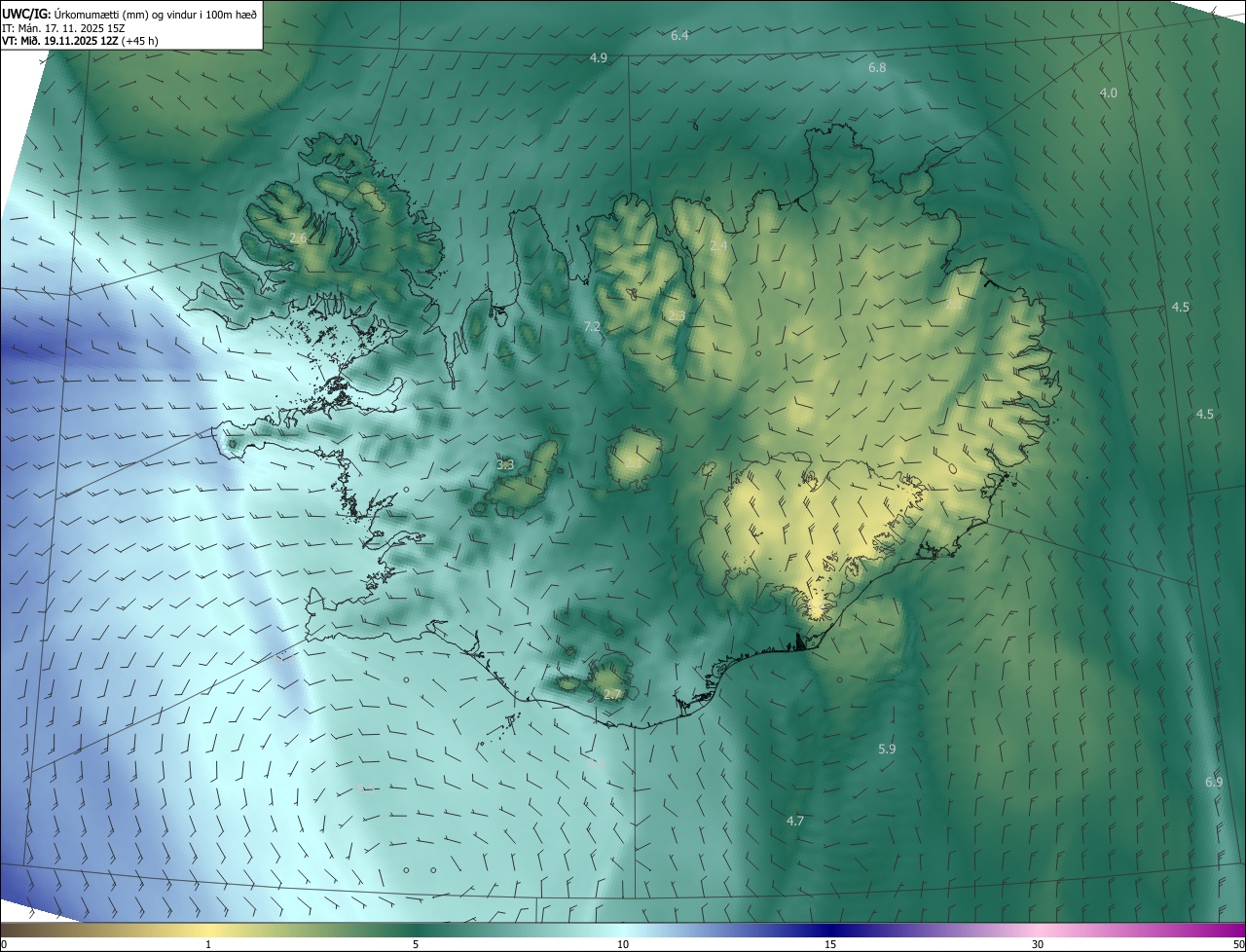
Task: Click the 7.2 value label
Action: [x=591, y=327]
